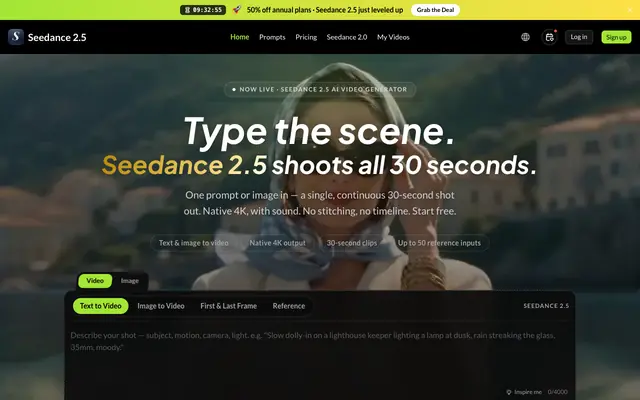Click the Text & image to video chip
Image resolution: width=640 pixels, height=400 pixels.
[x=193, y=243]
